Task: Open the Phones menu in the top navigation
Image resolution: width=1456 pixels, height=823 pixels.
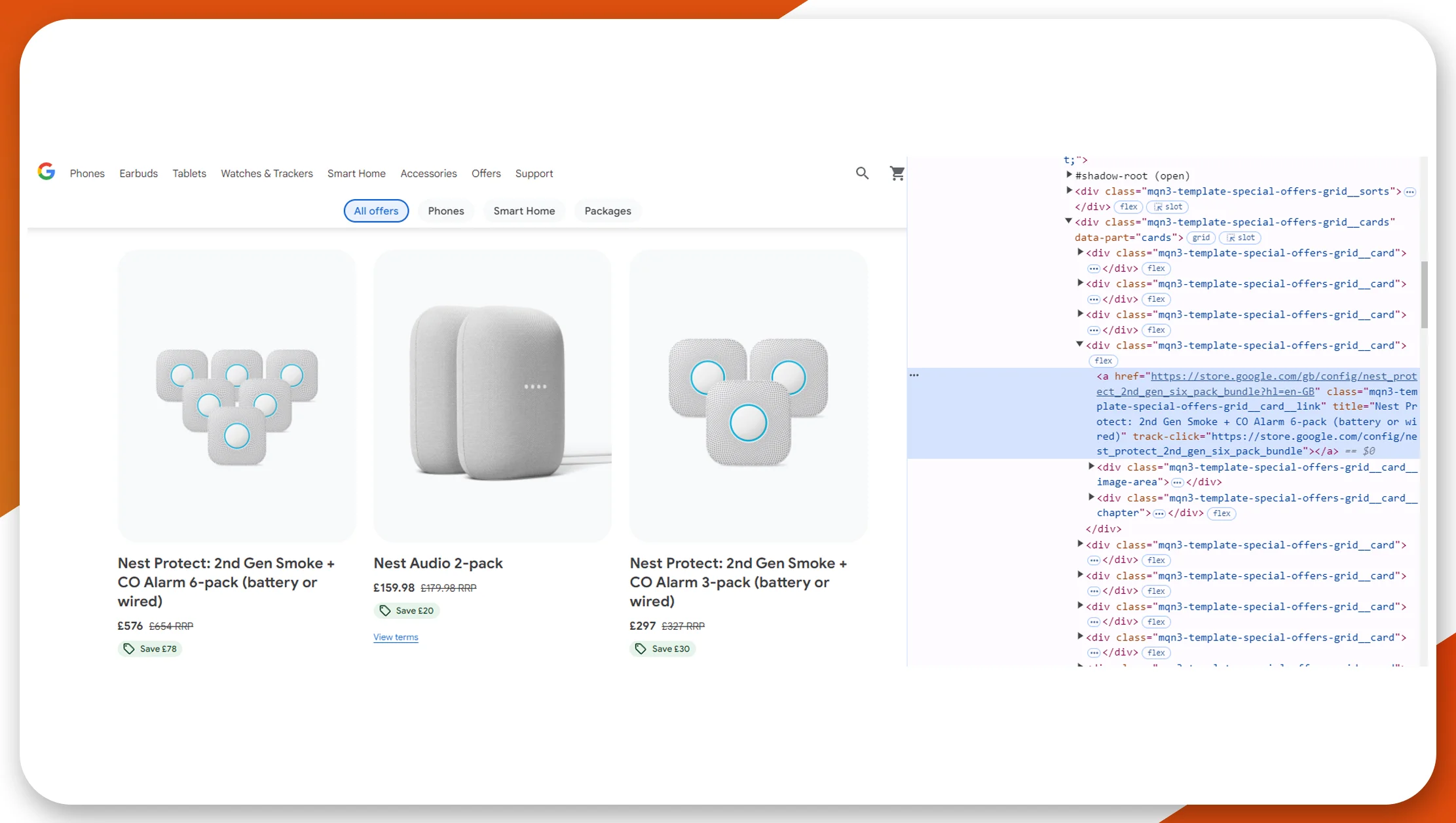Action: 87,174
